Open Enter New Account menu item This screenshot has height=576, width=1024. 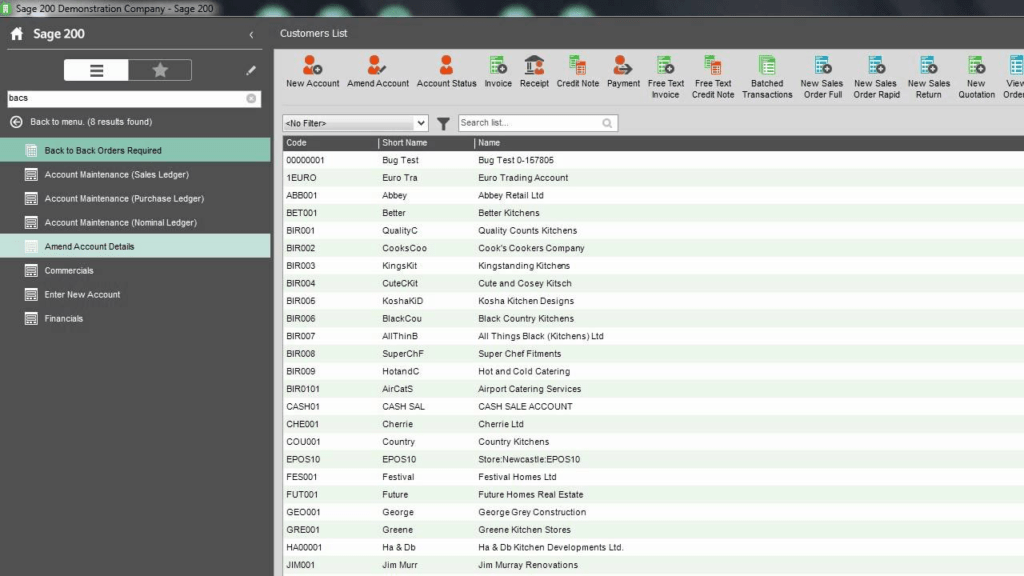[x=135, y=295]
